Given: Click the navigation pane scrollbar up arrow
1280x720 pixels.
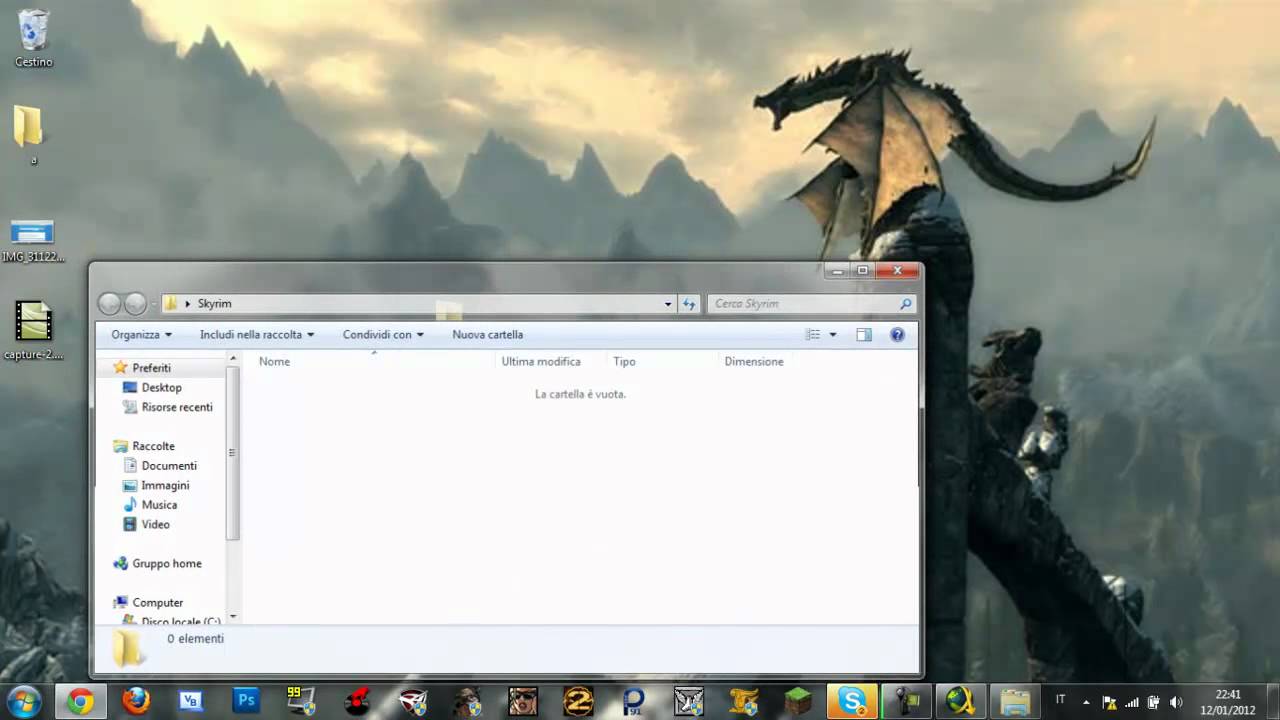Looking at the screenshot, I should (233, 358).
